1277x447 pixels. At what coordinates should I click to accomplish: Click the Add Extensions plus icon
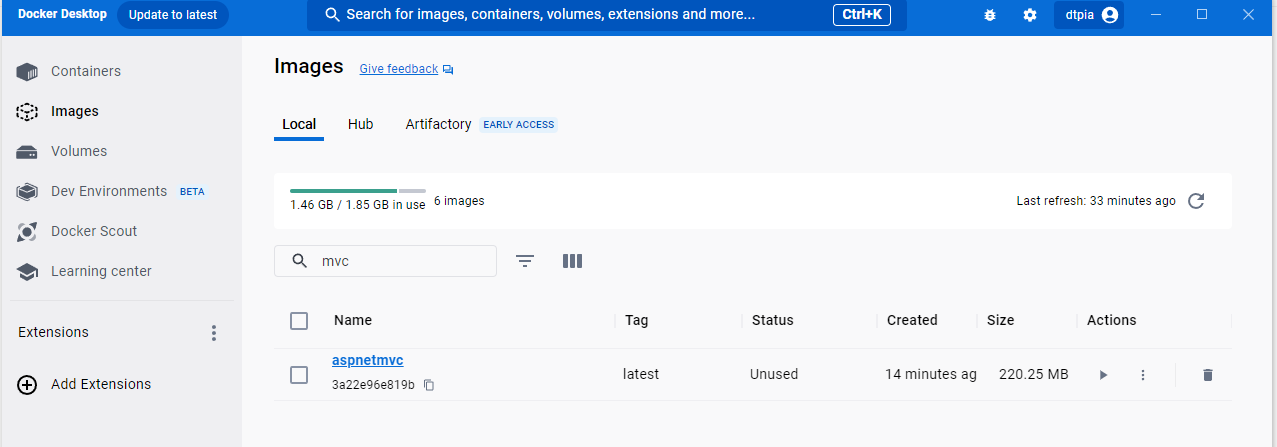[27, 385]
